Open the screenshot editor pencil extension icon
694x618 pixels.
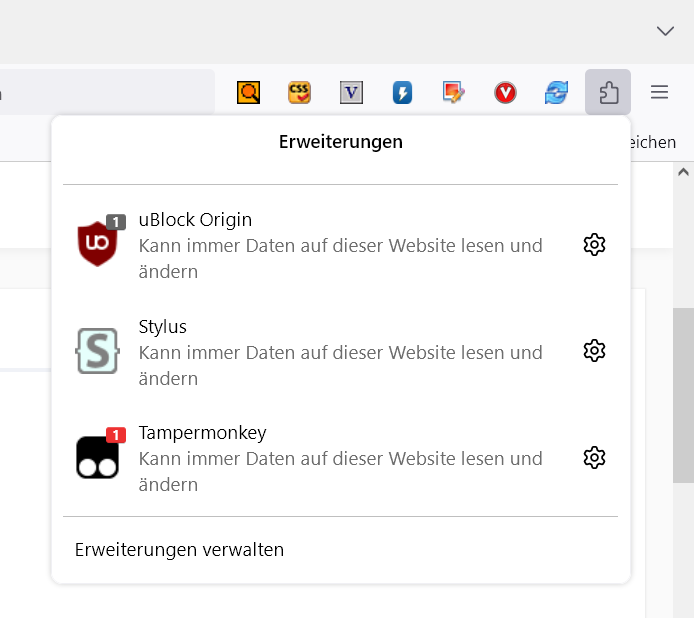pos(453,93)
